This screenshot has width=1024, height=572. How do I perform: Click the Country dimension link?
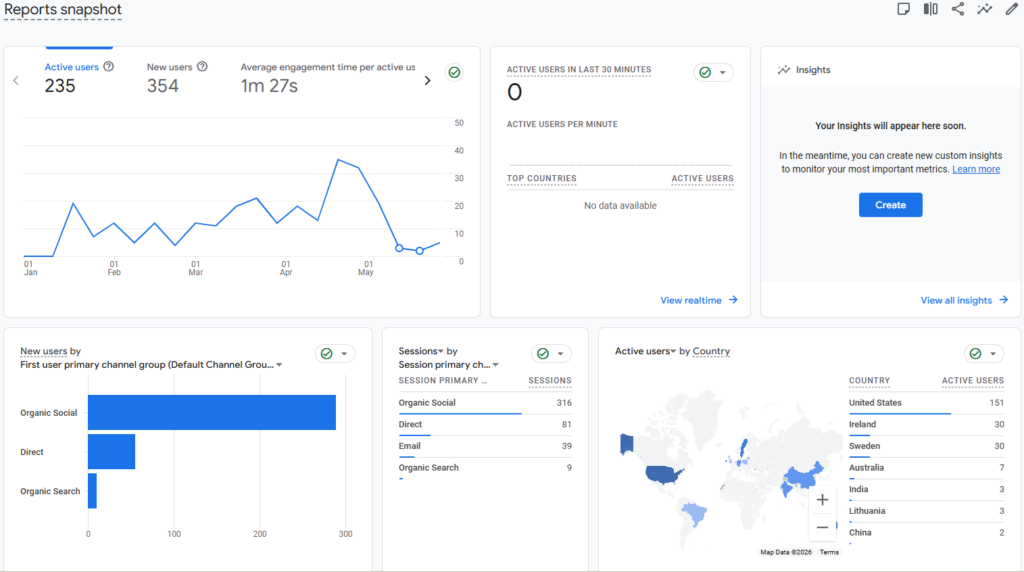click(x=711, y=351)
